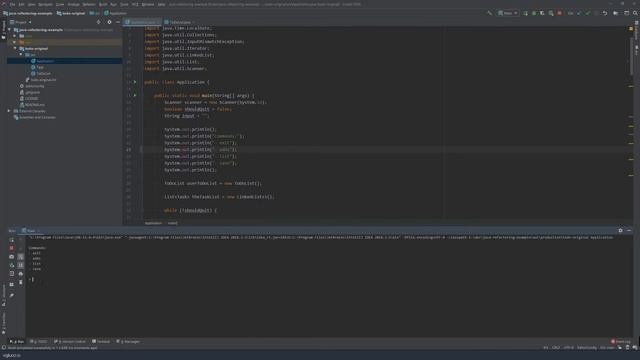Click main() in the editor breadcrumb
This screenshot has height=360, width=640.
tap(173, 223)
